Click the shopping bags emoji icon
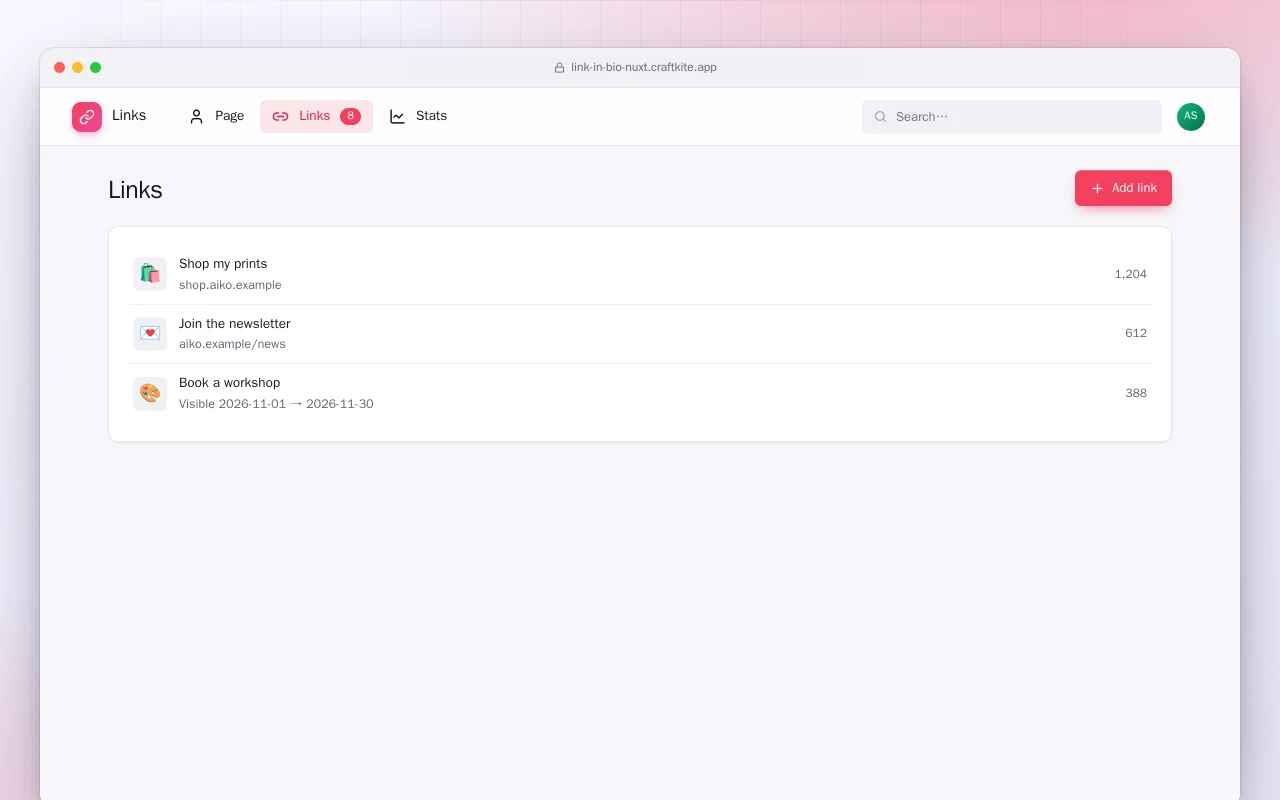This screenshot has width=1280, height=800. click(x=150, y=274)
